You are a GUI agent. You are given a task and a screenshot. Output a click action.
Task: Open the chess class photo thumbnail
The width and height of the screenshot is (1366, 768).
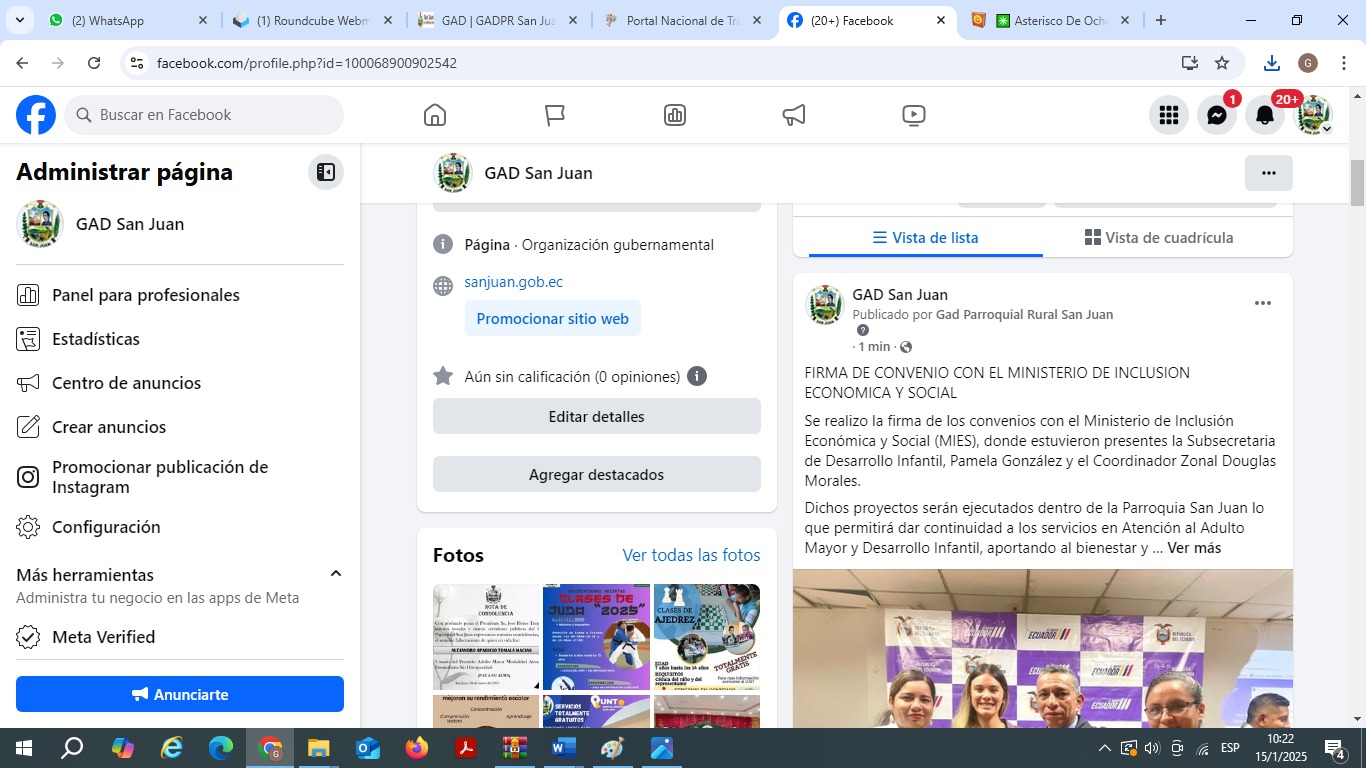coord(706,636)
